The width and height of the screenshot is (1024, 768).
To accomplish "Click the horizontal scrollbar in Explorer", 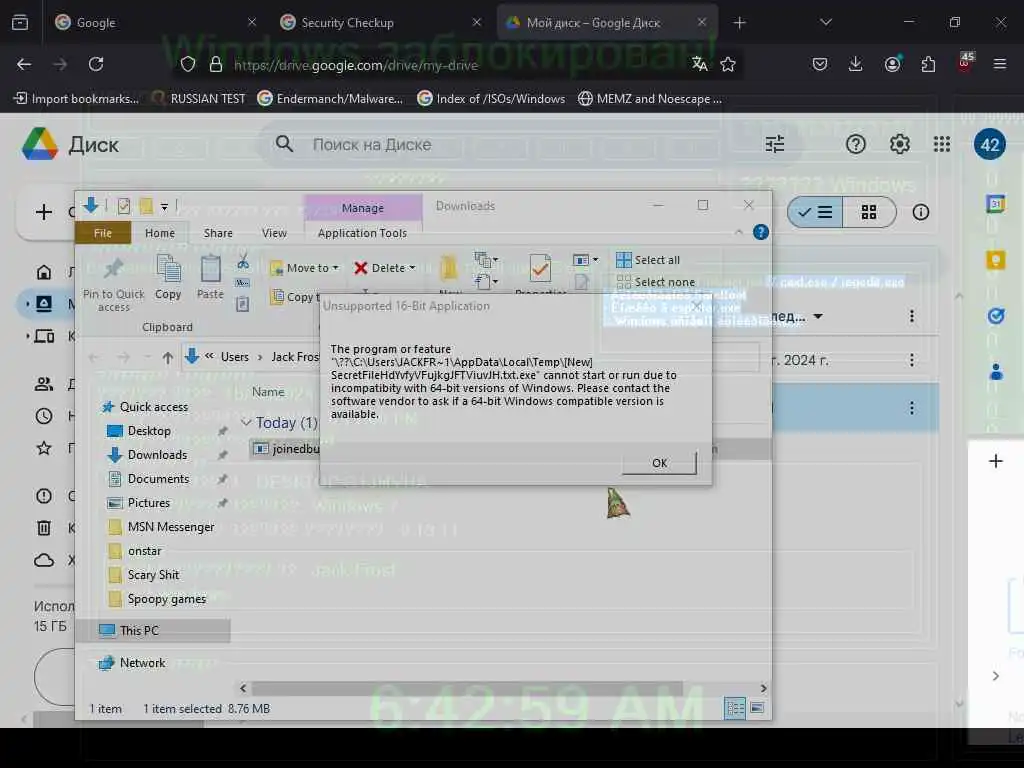I will (467, 688).
